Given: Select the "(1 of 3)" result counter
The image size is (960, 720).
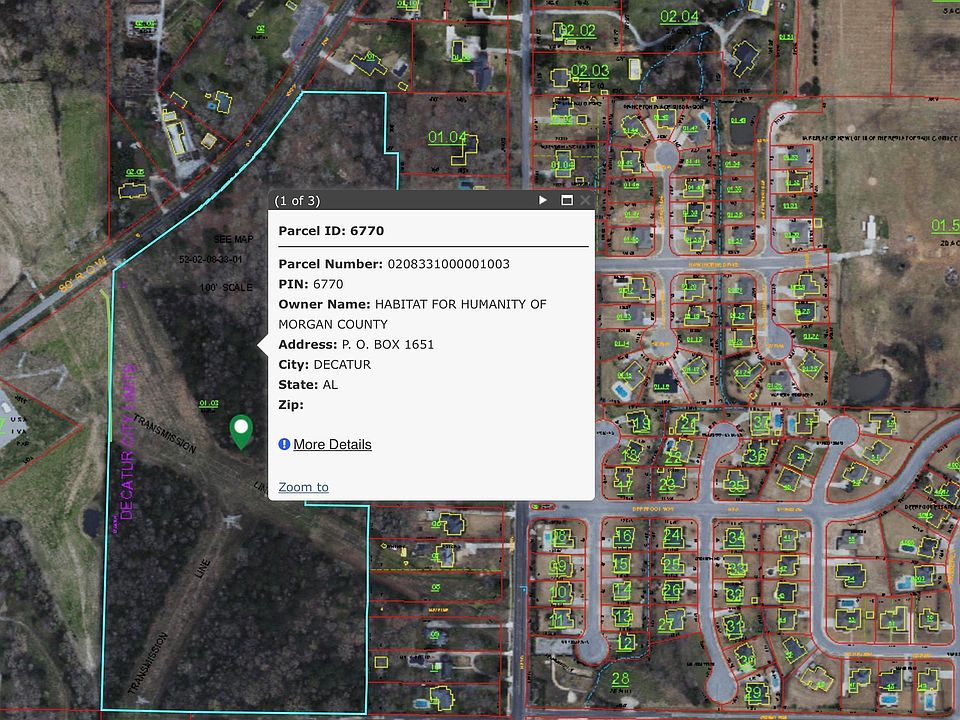Looking at the screenshot, I should point(298,201).
